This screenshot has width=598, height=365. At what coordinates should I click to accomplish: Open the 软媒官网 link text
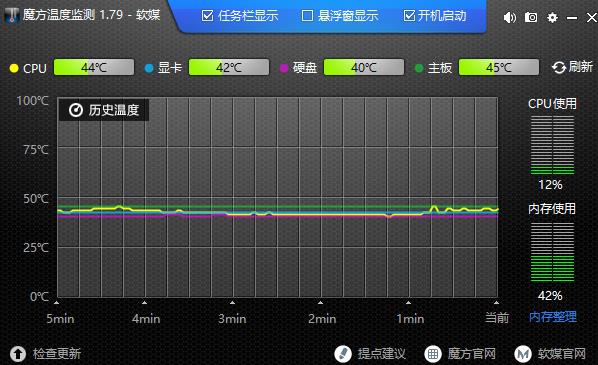[x=561, y=354]
